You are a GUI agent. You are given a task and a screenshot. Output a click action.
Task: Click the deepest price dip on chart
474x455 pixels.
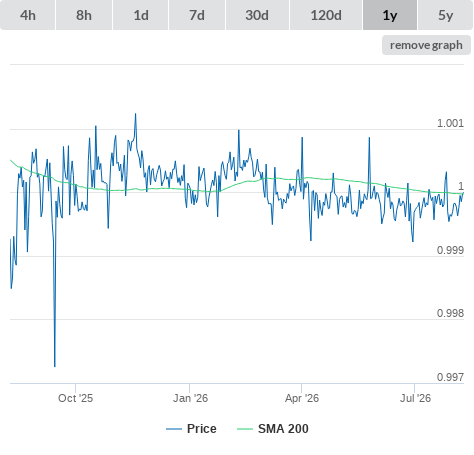pyautogui.click(x=55, y=366)
